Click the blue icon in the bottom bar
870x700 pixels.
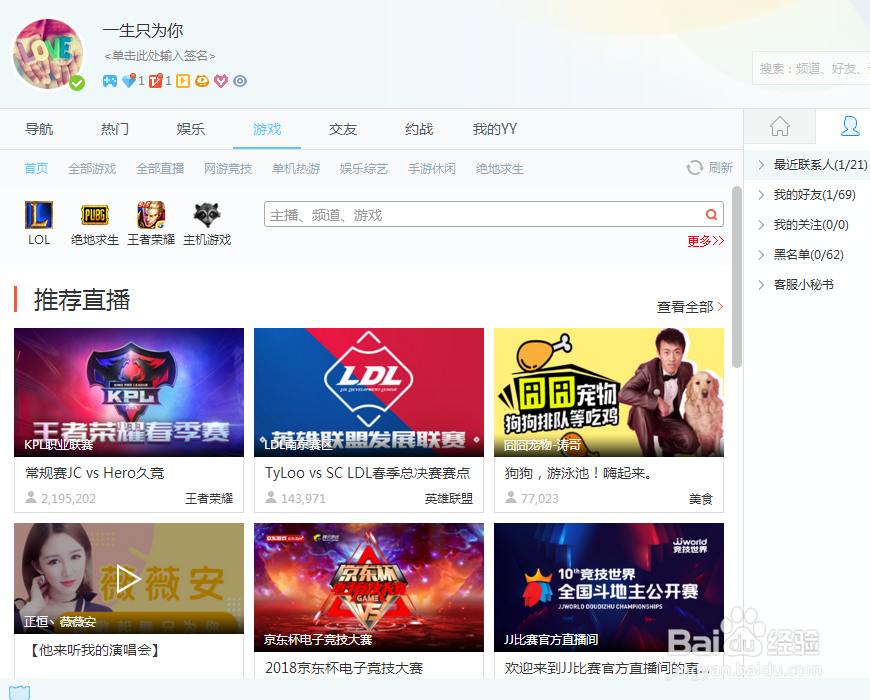pyautogui.click(x=19, y=692)
